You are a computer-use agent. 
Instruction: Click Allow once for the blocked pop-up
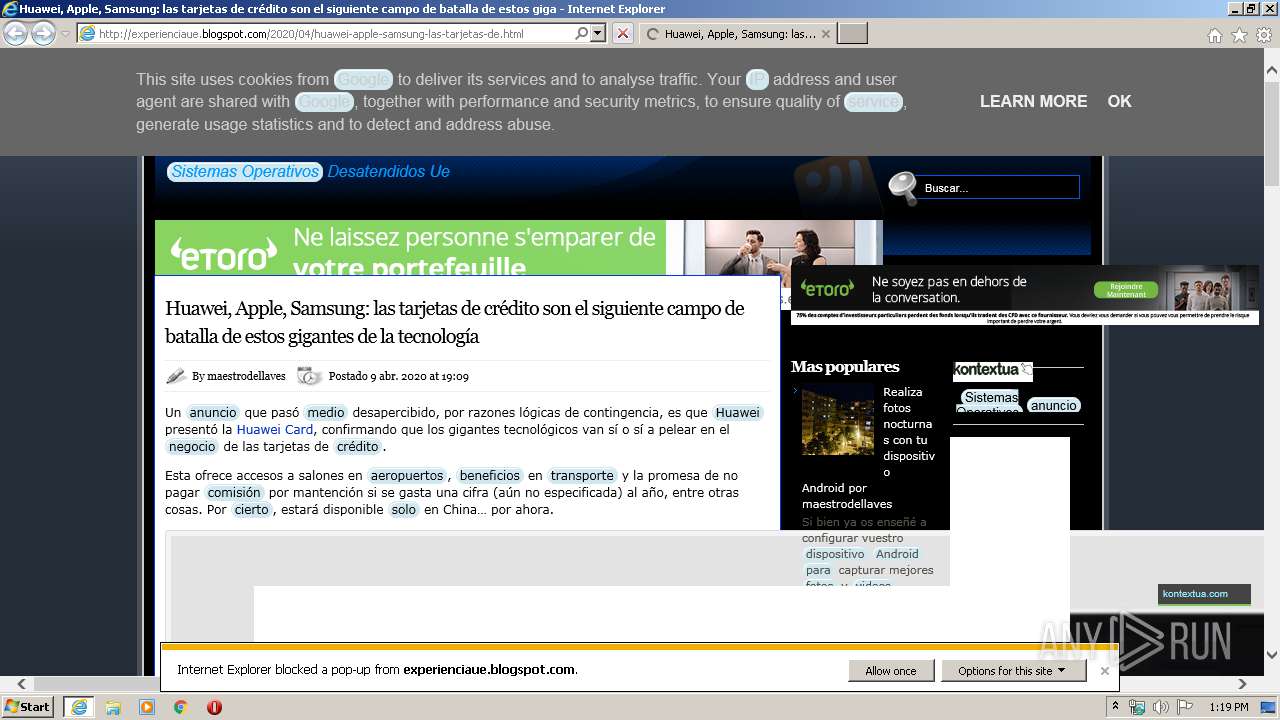tap(891, 671)
